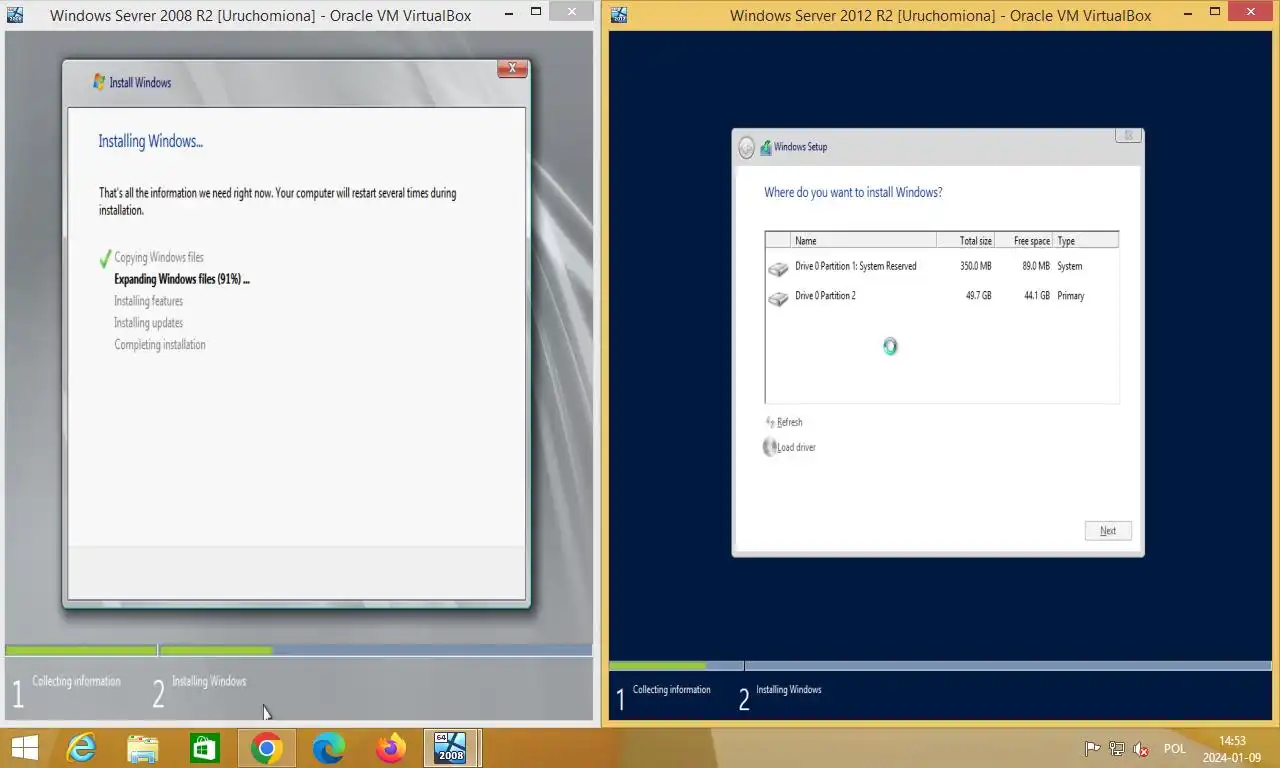Click the Partition 2 disk drive icon

[778, 298]
